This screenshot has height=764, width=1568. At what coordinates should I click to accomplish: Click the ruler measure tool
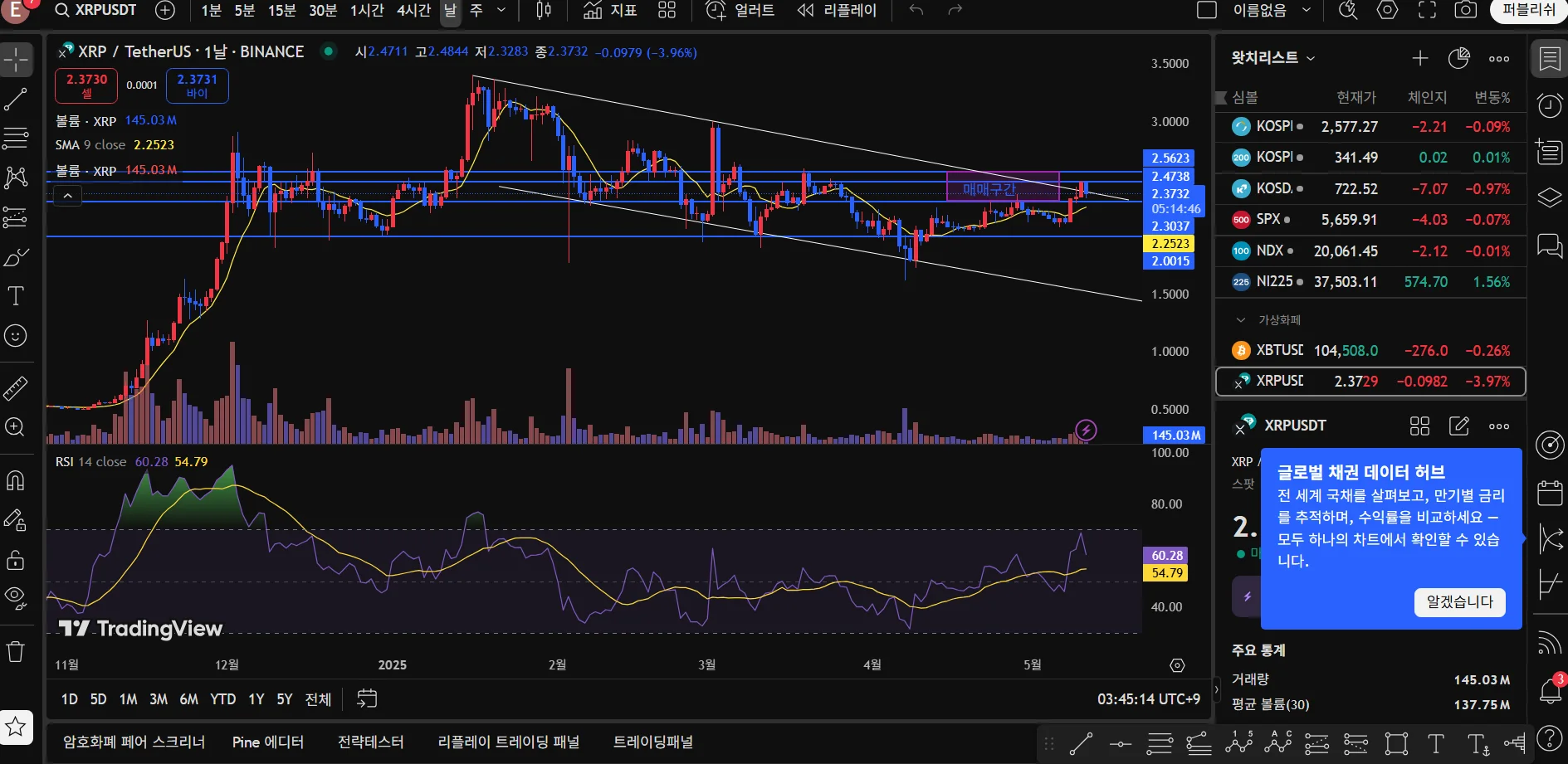point(16,387)
